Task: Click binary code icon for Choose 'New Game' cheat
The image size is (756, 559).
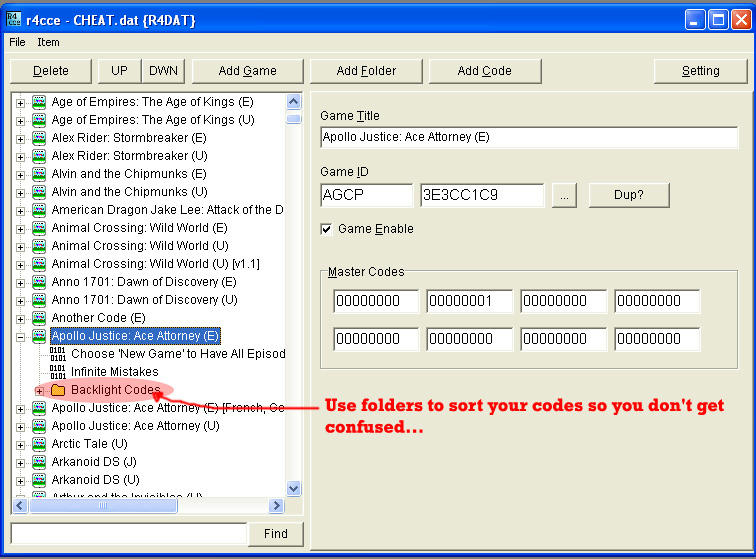Action: [58, 354]
